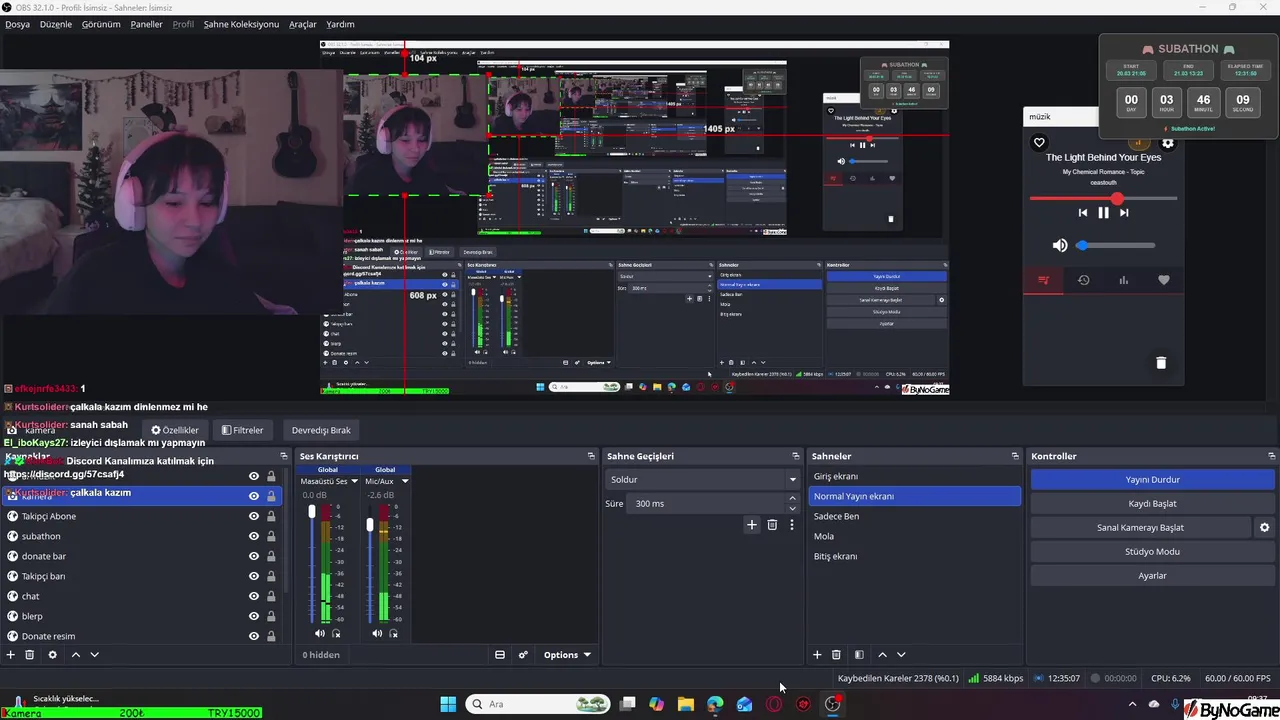This screenshot has height=720, width=1280.
Task: Move scene up in Sahneler
Action: coord(882,655)
